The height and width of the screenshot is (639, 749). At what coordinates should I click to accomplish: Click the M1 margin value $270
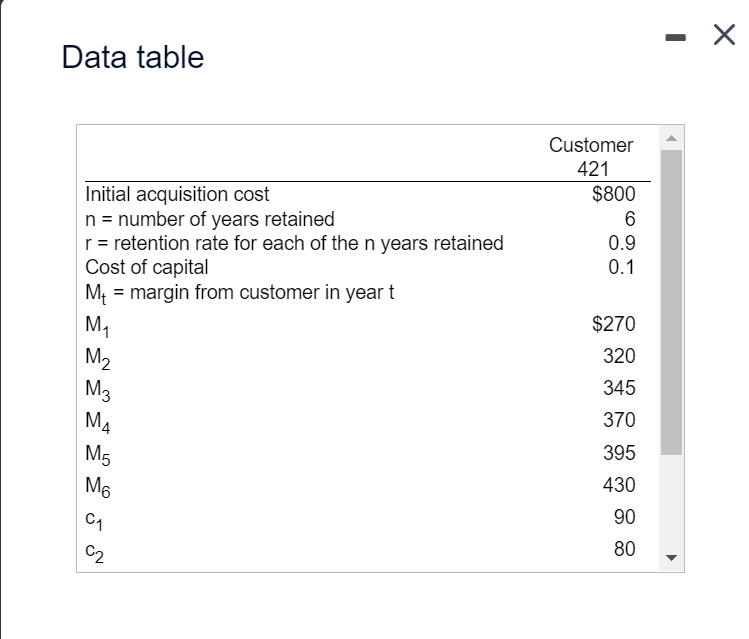[x=614, y=324]
